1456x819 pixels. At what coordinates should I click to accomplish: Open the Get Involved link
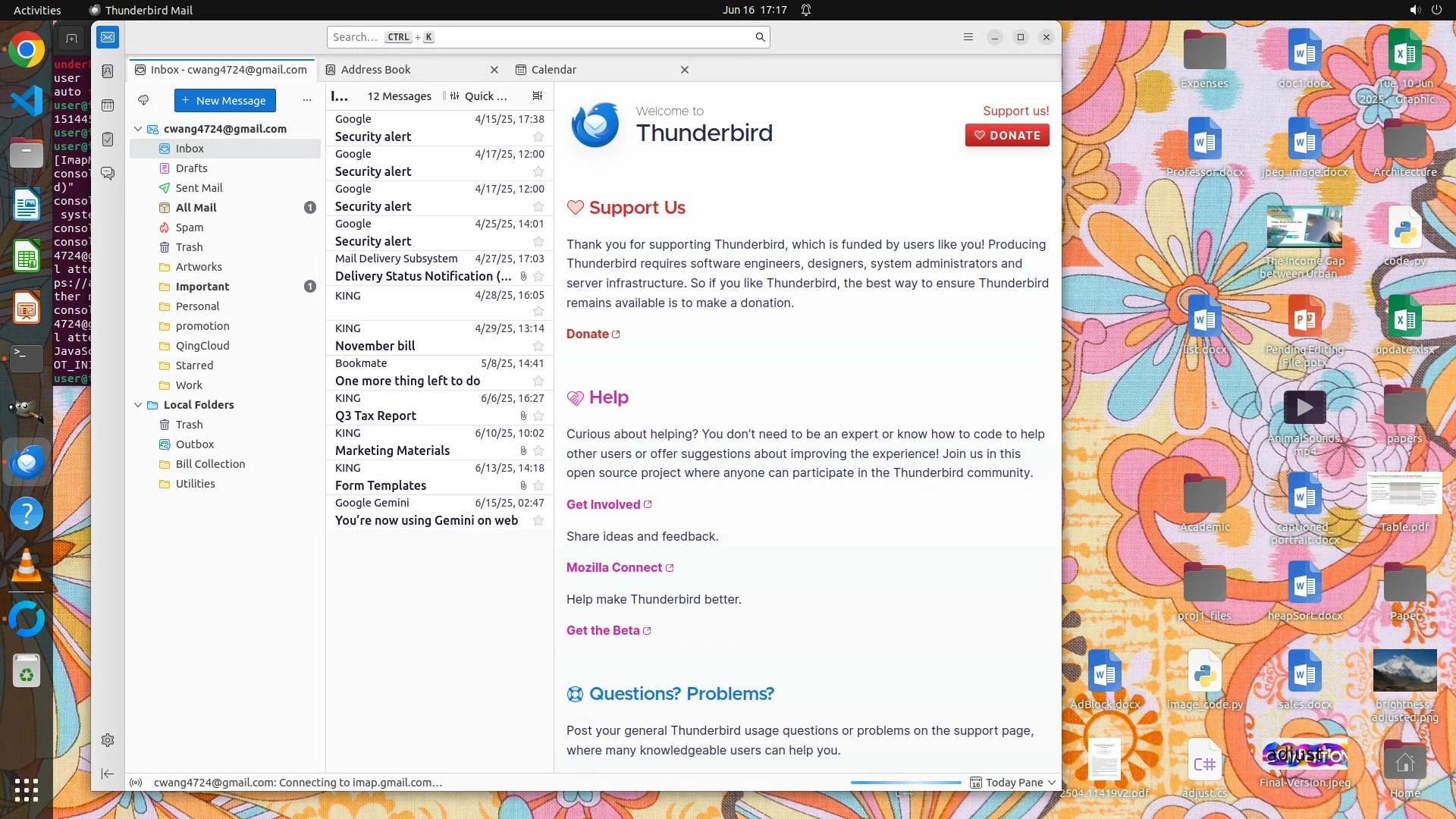pyautogui.click(x=604, y=505)
